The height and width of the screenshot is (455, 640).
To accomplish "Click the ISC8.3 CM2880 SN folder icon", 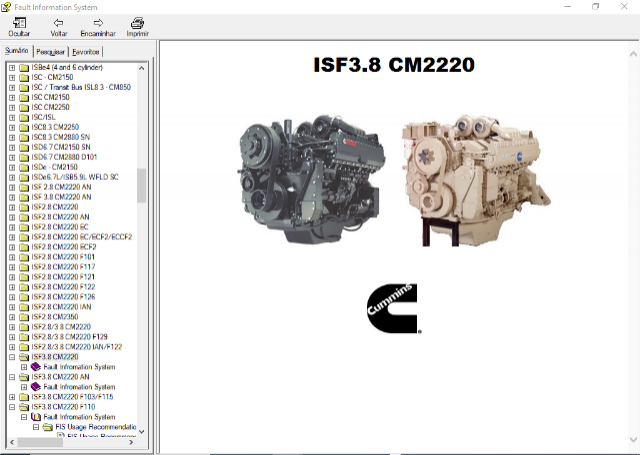I will [x=24, y=138].
